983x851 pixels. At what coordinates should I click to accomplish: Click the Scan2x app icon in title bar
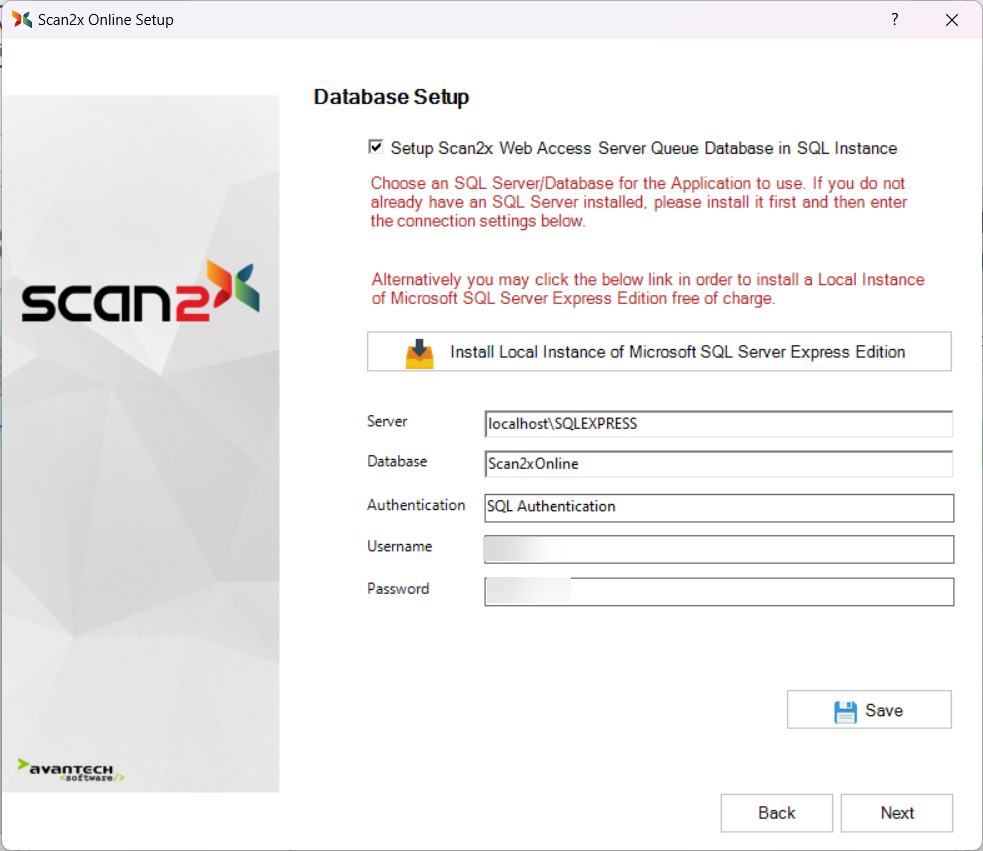(22, 20)
